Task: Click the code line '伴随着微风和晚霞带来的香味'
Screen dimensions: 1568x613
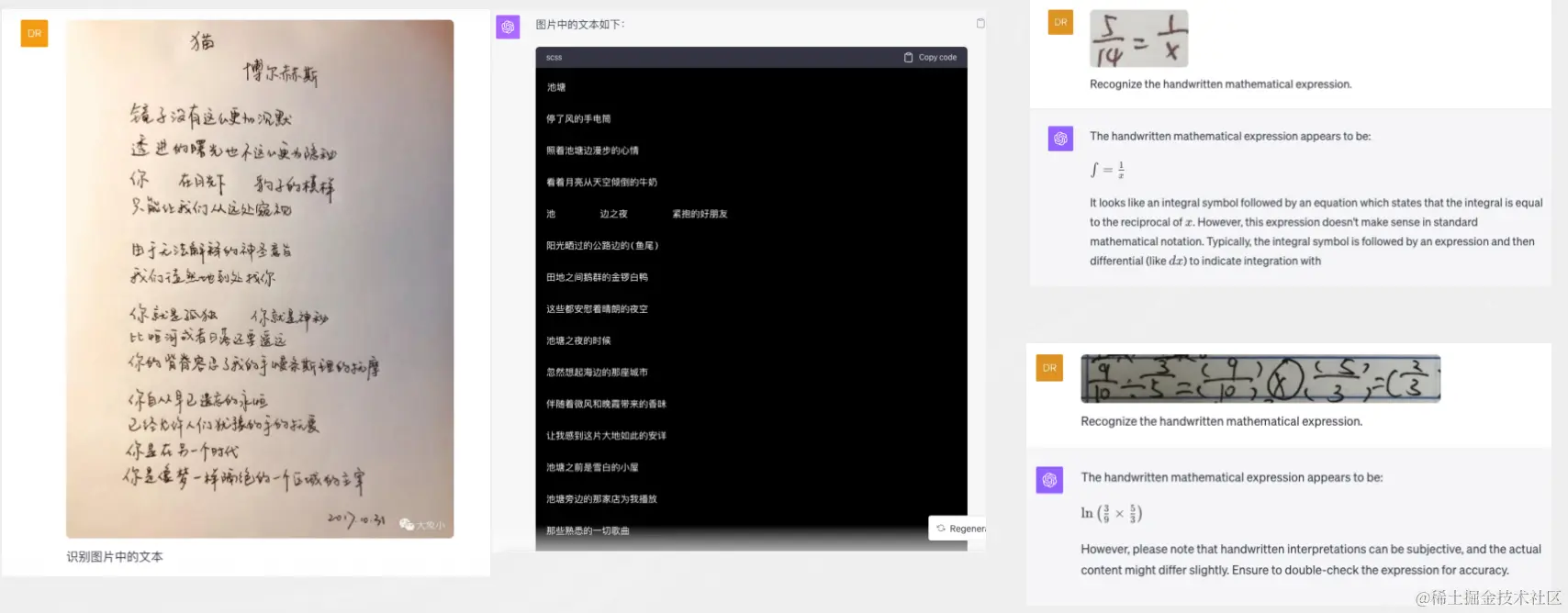Action: pyautogui.click(x=606, y=404)
